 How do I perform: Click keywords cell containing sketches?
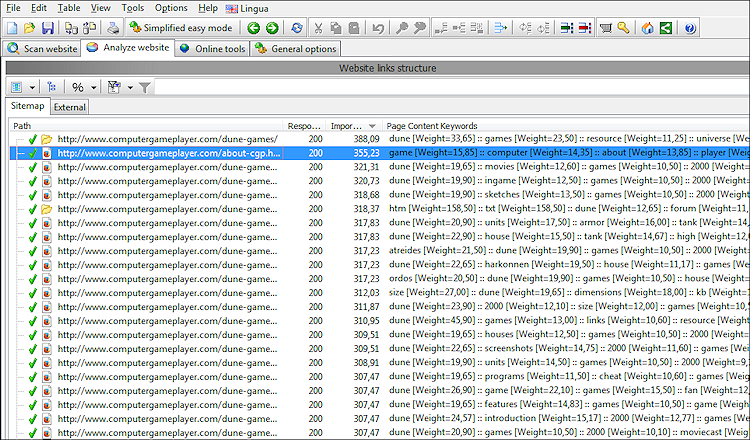click(x=568, y=195)
